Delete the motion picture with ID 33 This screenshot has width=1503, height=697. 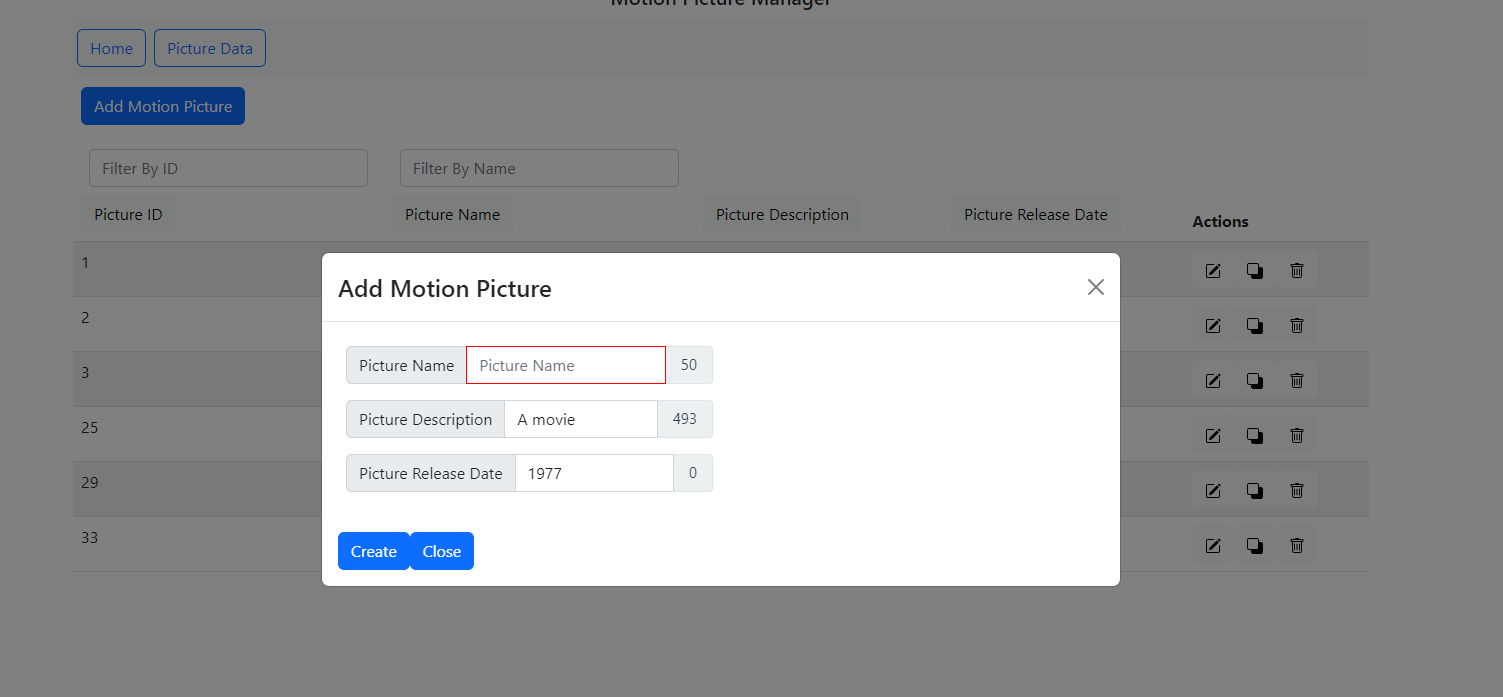[x=1296, y=545]
